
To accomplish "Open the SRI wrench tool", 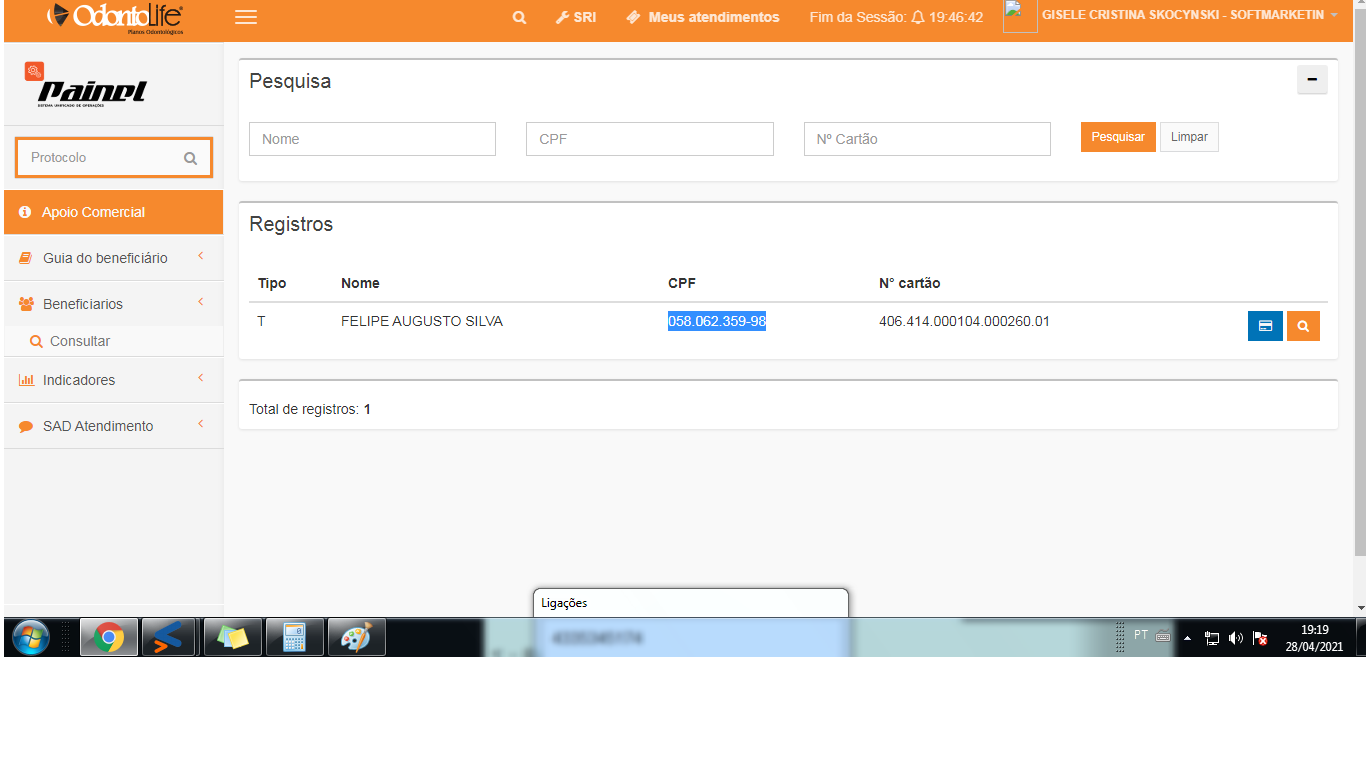I will pos(576,17).
